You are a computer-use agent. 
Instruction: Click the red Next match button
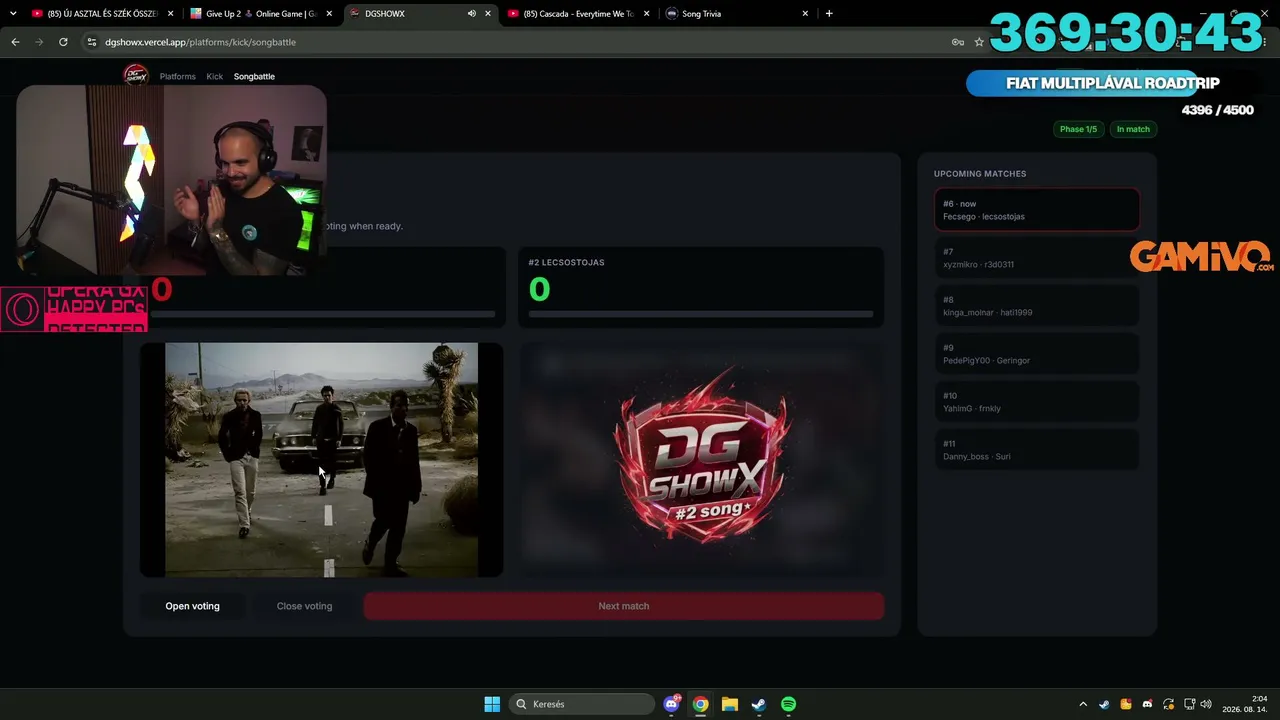click(x=624, y=606)
